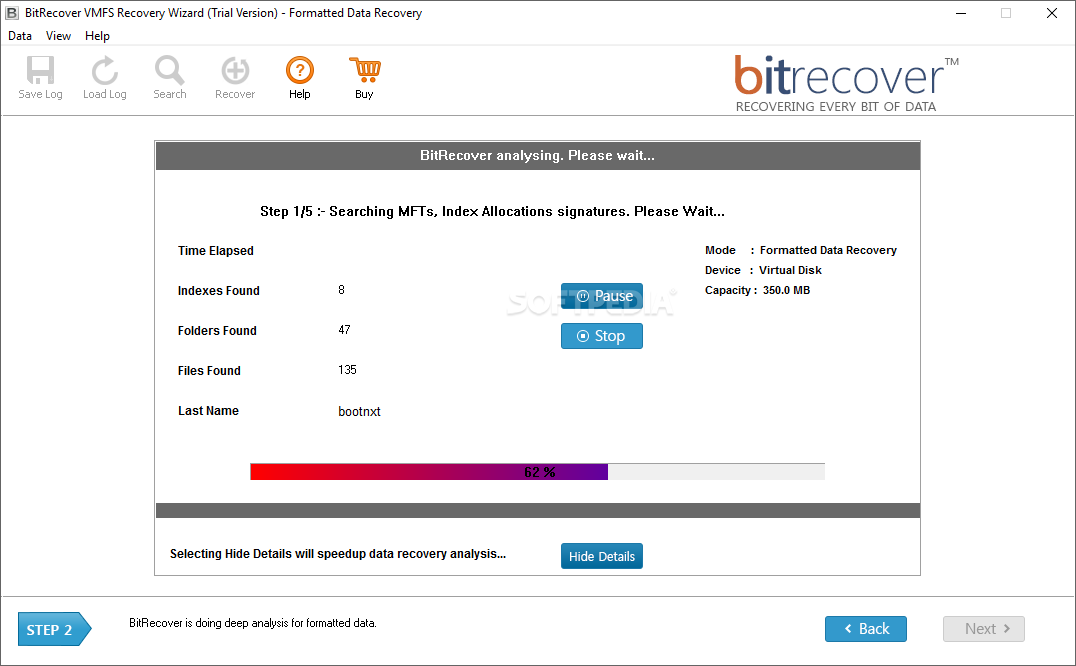Click the deep analysis status text

[253, 623]
